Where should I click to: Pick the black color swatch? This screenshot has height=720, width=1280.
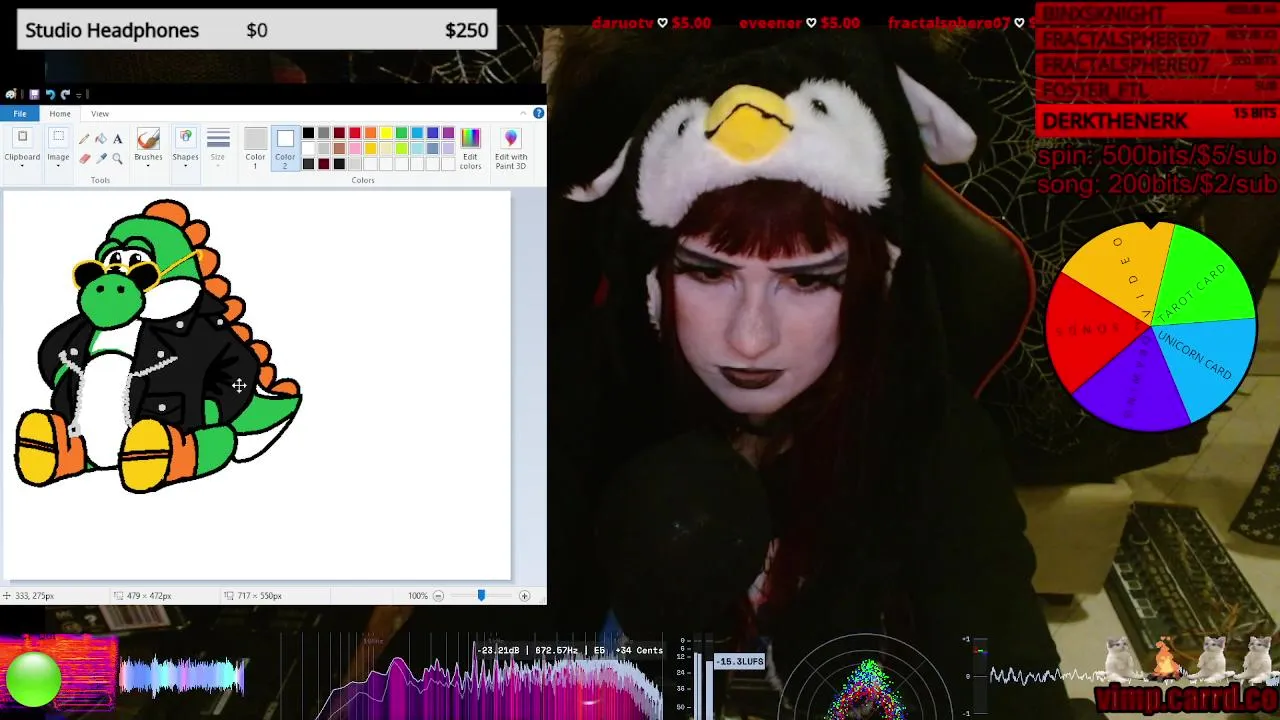point(308,133)
